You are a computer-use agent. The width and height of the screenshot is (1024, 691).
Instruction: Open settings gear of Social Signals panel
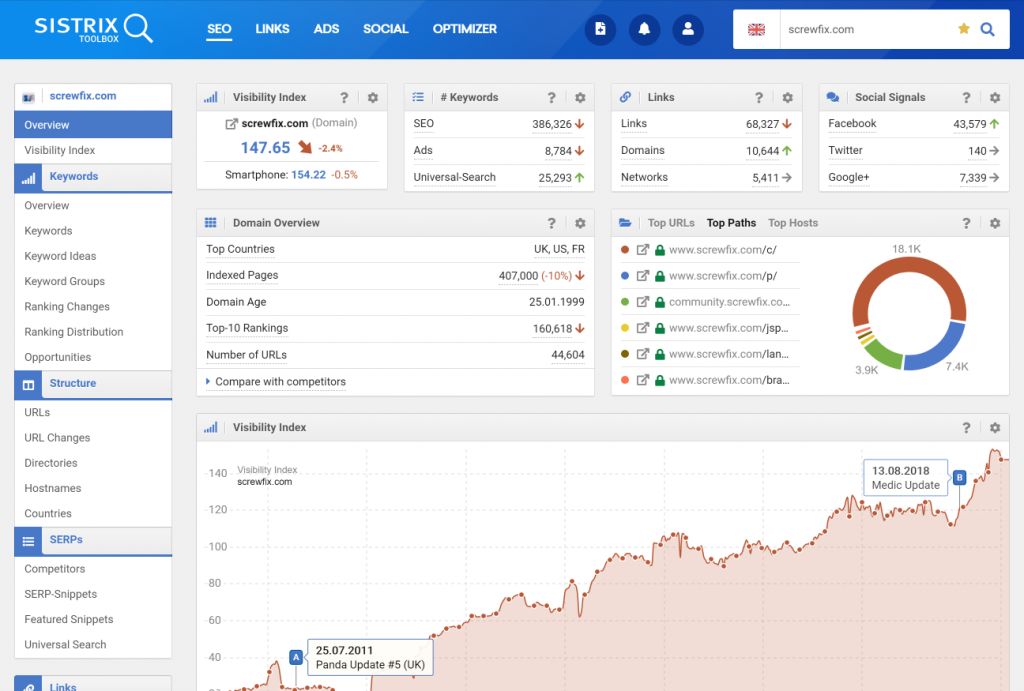tap(994, 98)
